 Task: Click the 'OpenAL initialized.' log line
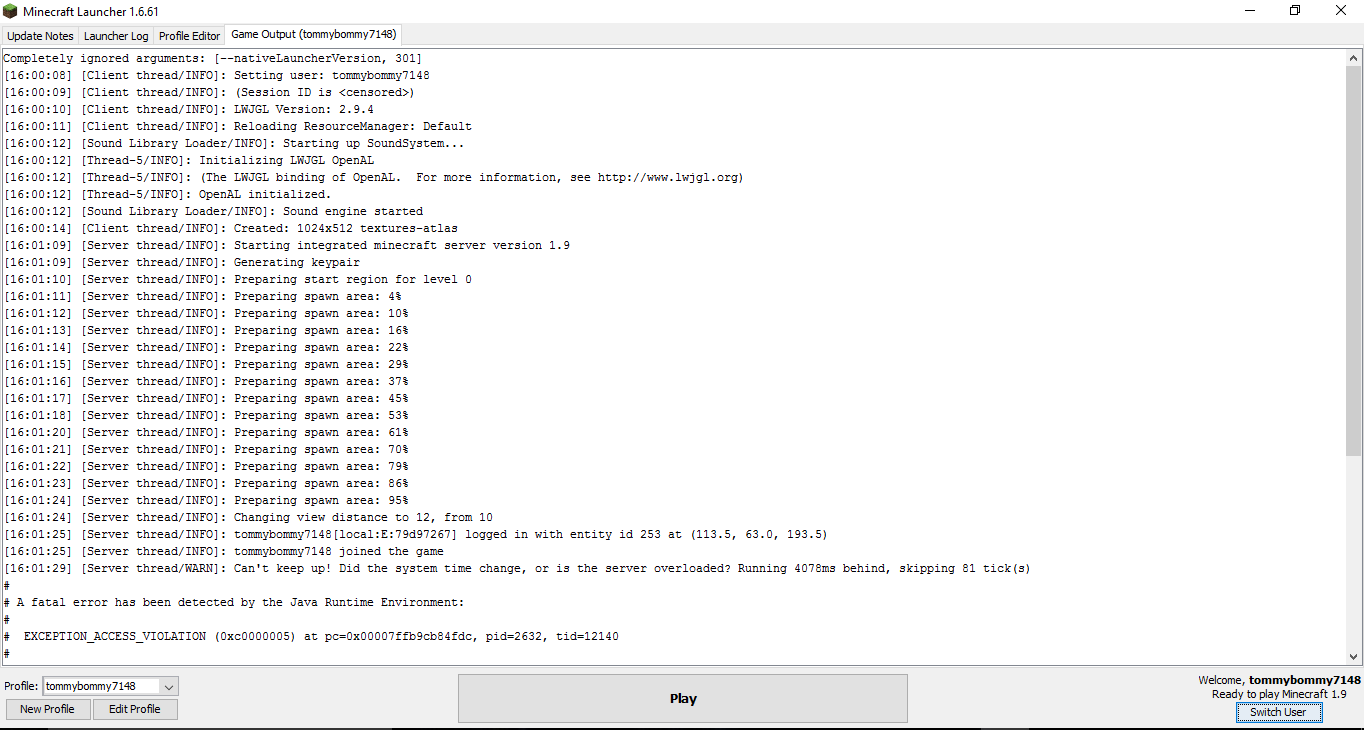pyautogui.click(x=167, y=194)
